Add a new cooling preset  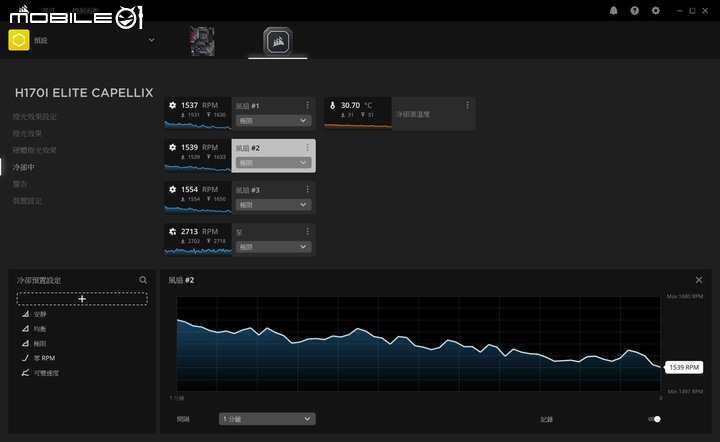82,299
